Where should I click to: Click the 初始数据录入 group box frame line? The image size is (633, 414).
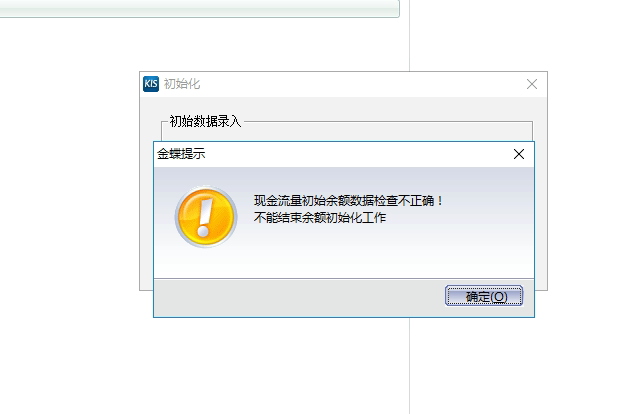[x=388, y=121]
